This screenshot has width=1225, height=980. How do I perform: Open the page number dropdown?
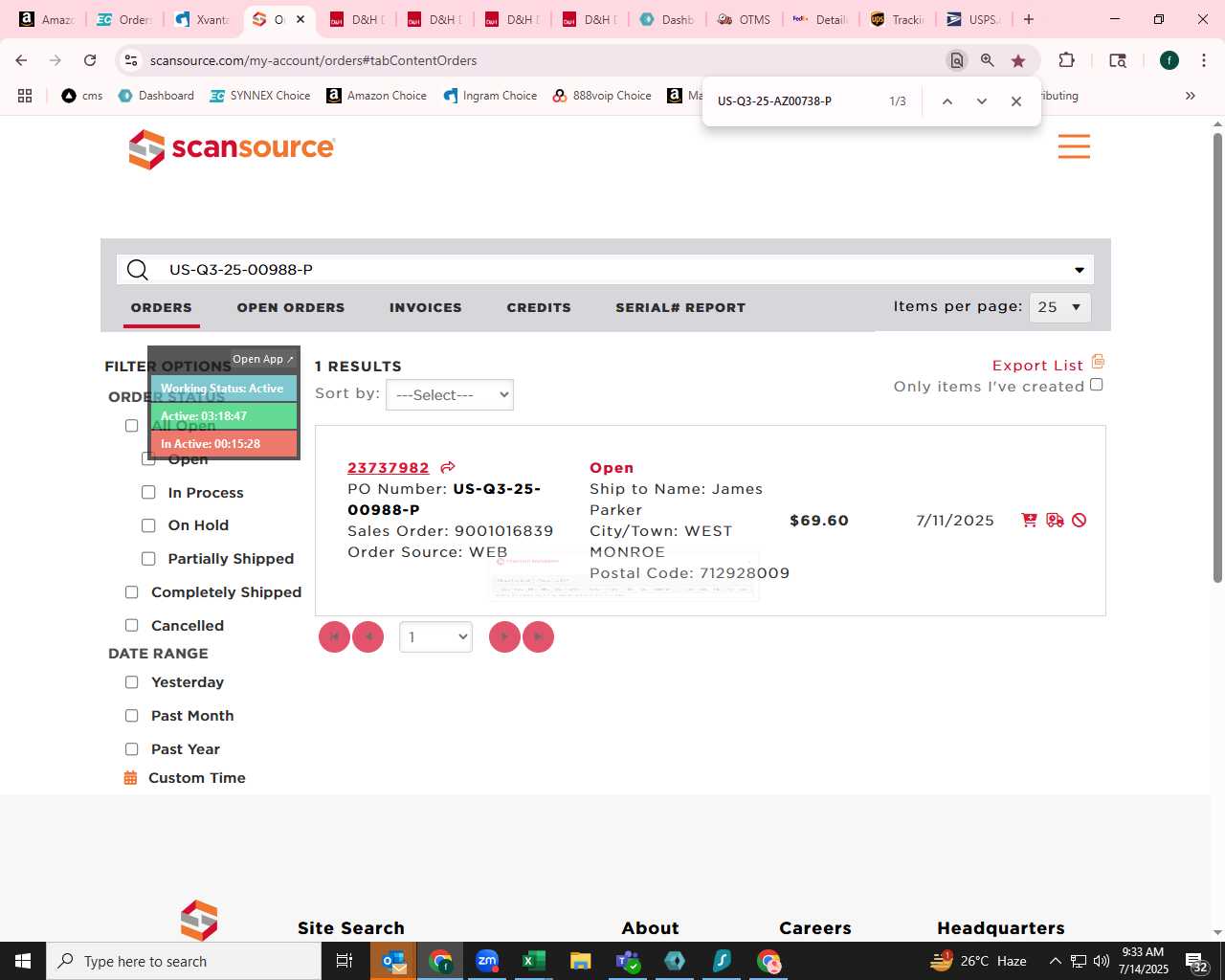pos(435,636)
